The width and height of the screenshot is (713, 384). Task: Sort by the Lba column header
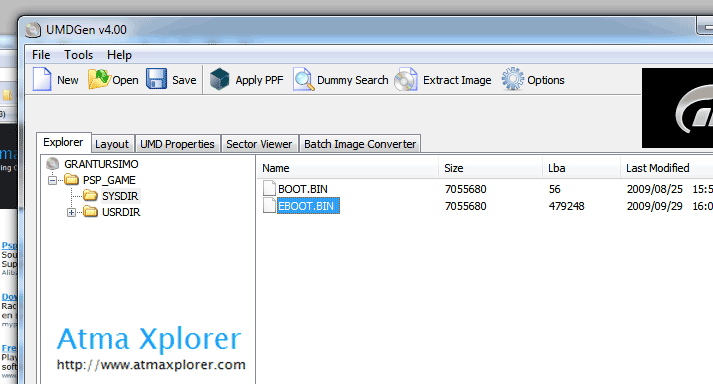(582, 168)
